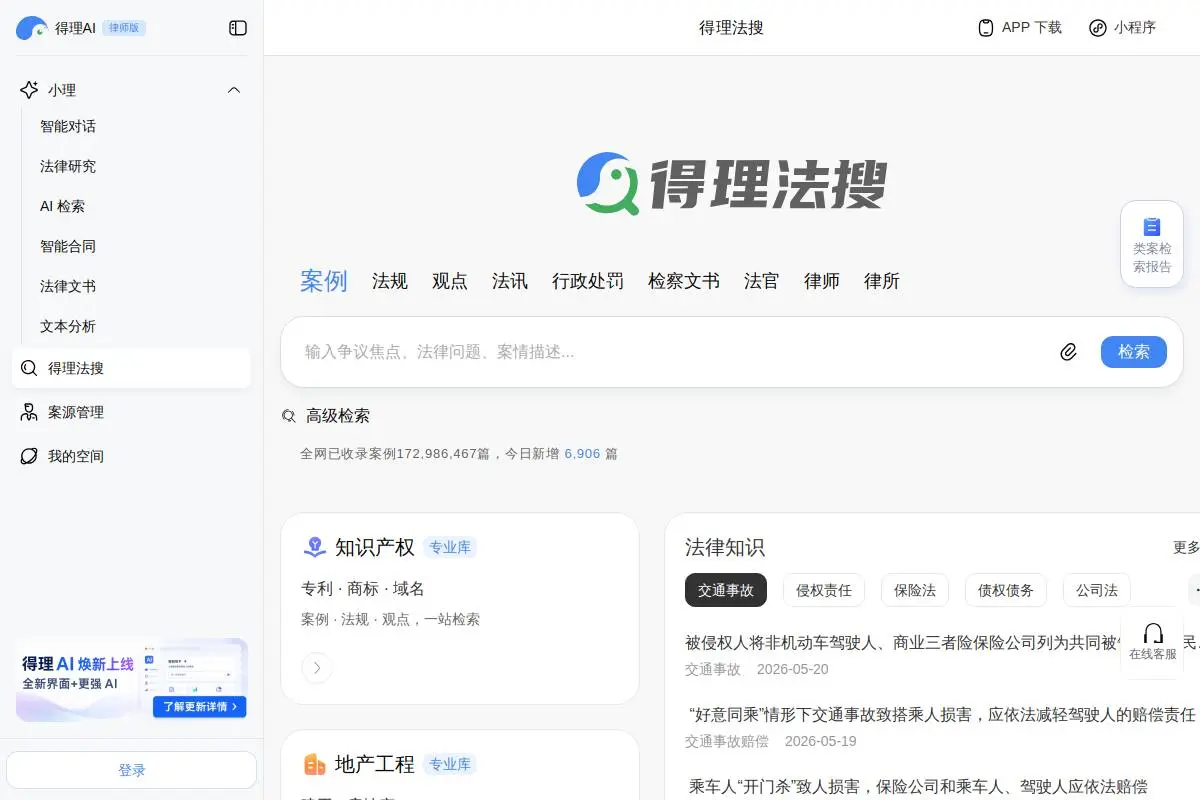The height and width of the screenshot is (800, 1200).
Task: Click the 得理法搜 search icon in sidebar
Action: pyautogui.click(x=29, y=368)
